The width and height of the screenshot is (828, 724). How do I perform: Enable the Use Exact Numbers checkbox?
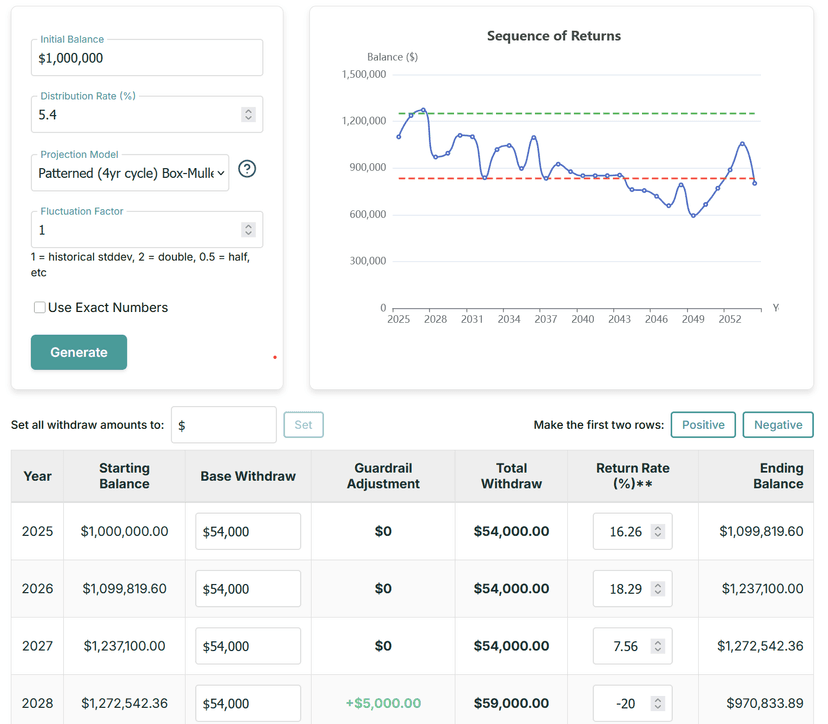pyautogui.click(x=40, y=308)
